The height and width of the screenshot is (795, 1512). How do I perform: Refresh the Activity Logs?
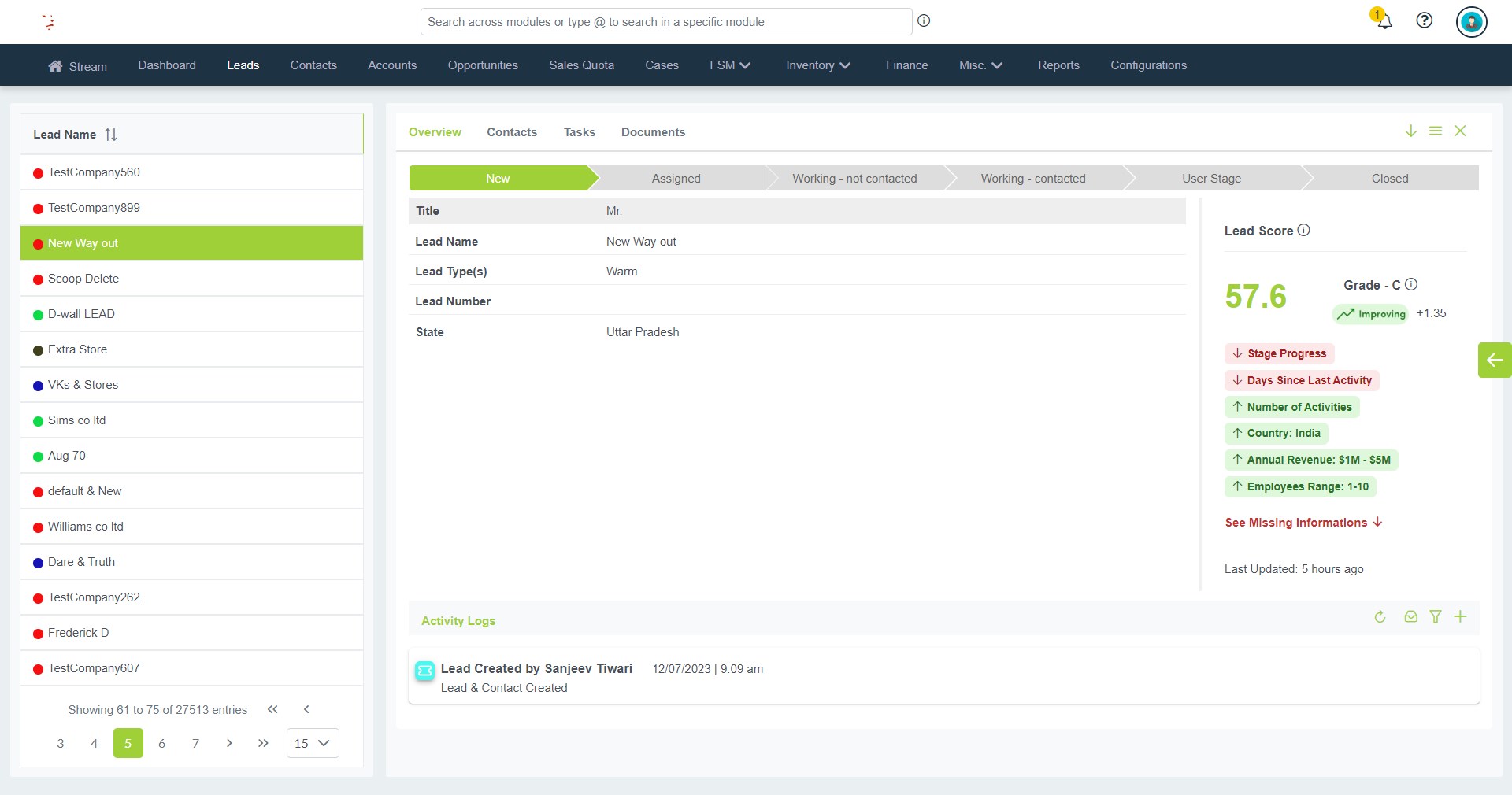1380,617
